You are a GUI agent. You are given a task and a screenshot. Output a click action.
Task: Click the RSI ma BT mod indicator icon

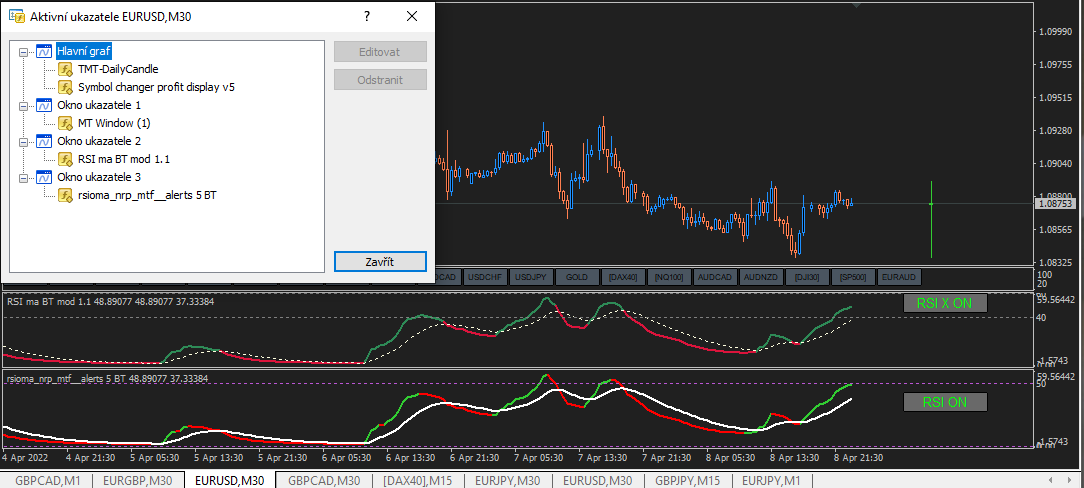tap(66, 159)
